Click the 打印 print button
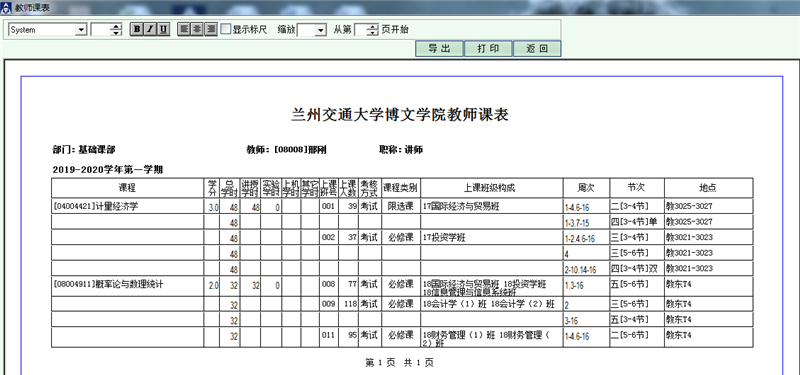 pyautogui.click(x=488, y=48)
